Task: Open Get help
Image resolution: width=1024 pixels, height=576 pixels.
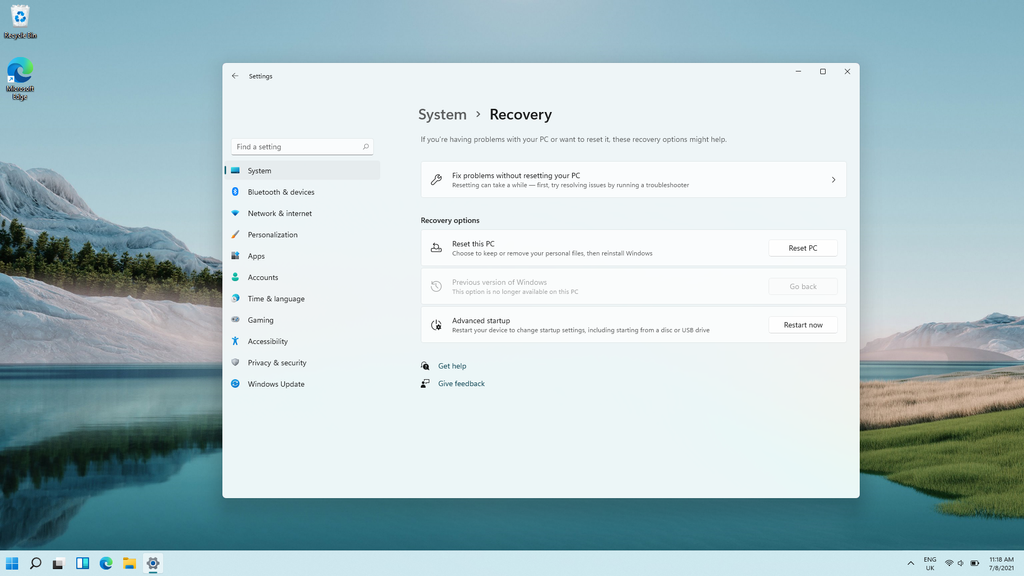Action: (x=452, y=365)
